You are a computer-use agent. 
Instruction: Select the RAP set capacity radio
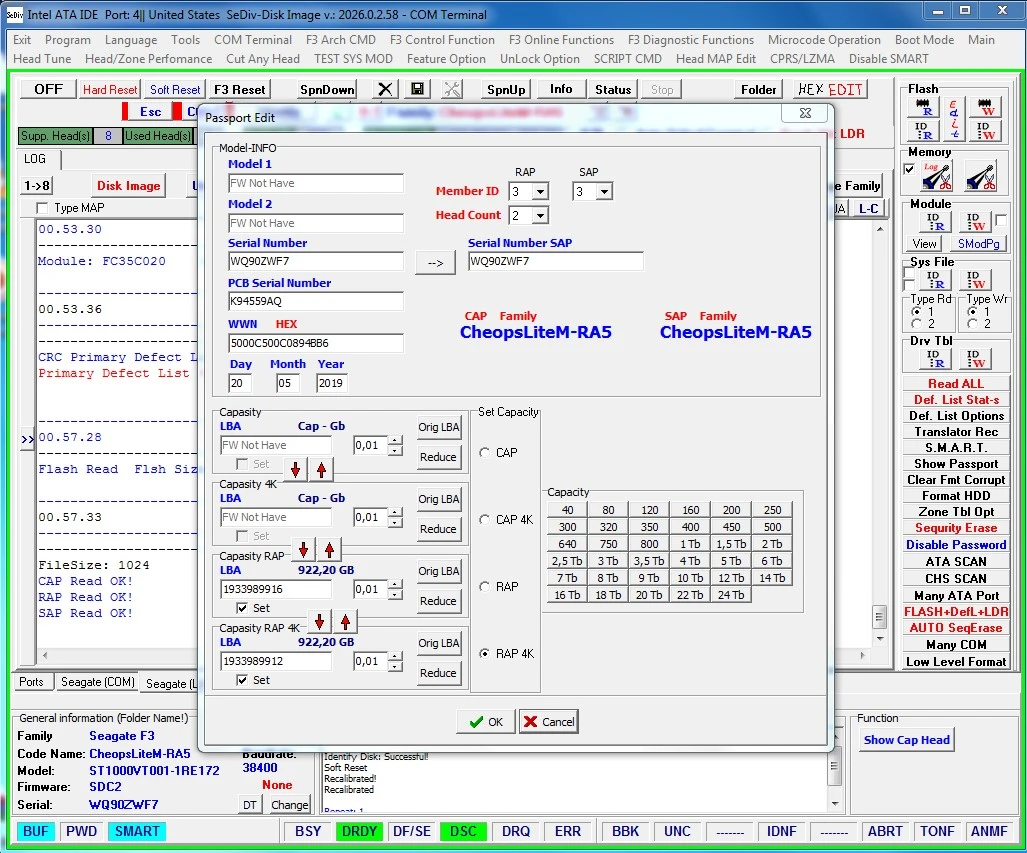[485, 586]
